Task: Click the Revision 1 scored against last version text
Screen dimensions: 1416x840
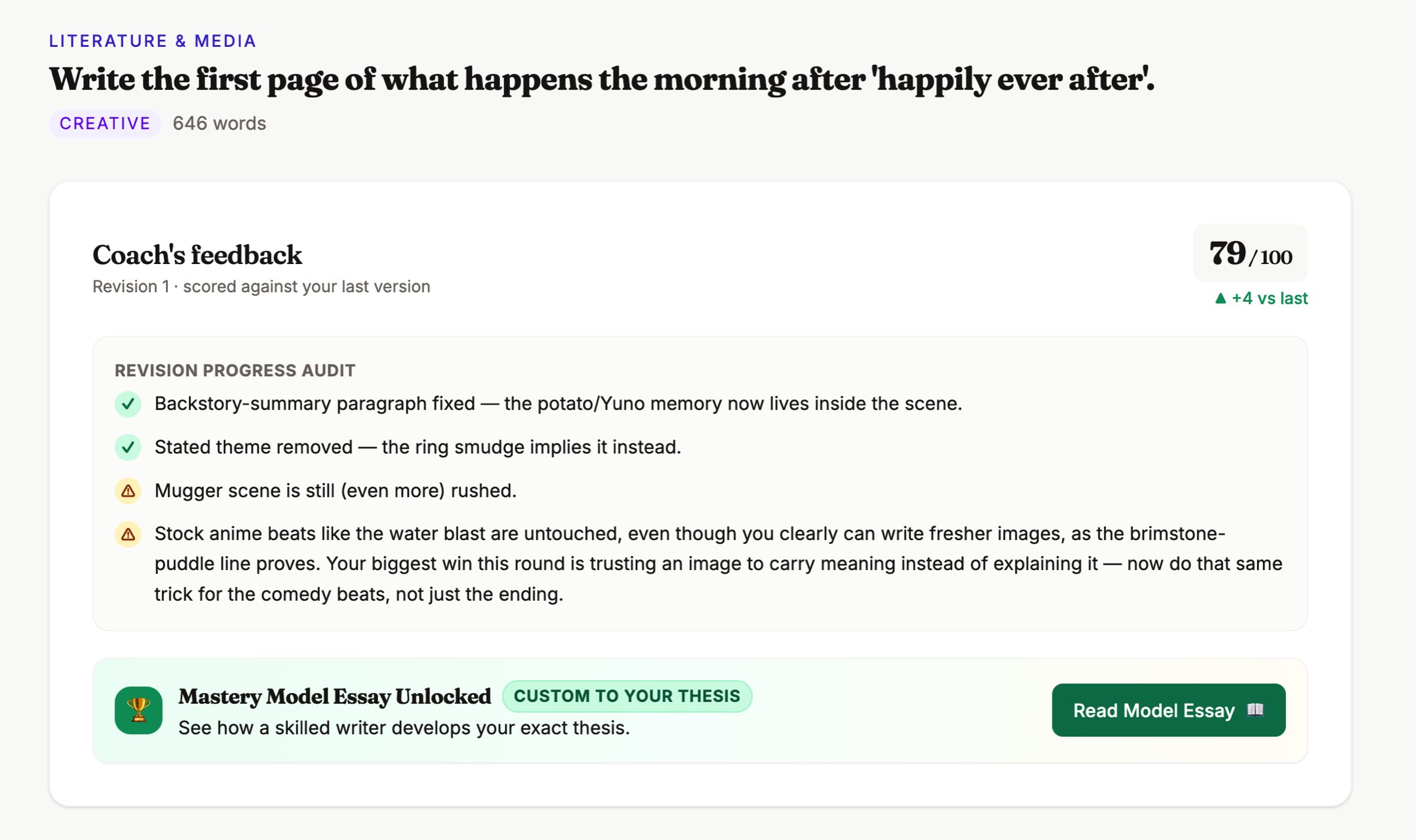Action: point(262,287)
